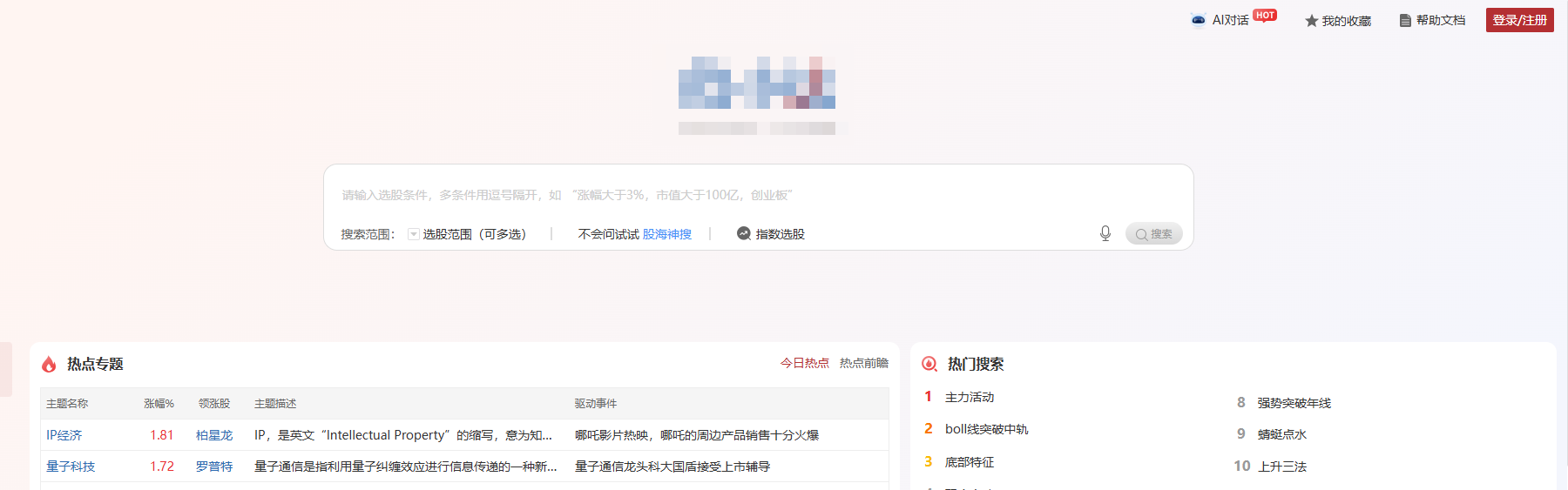Open the 选股范围 (可多选) selector
Image resolution: width=1568 pixels, height=490 pixels.
click(x=474, y=234)
